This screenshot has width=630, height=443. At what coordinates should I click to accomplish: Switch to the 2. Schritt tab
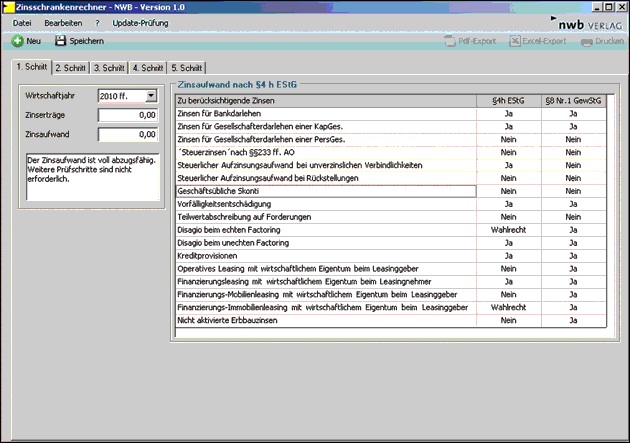pyautogui.click(x=70, y=68)
